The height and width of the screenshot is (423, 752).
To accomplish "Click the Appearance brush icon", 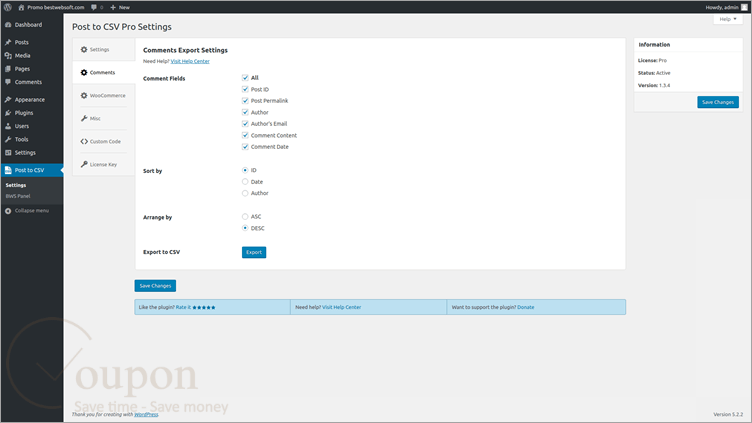I will coord(8,99).
